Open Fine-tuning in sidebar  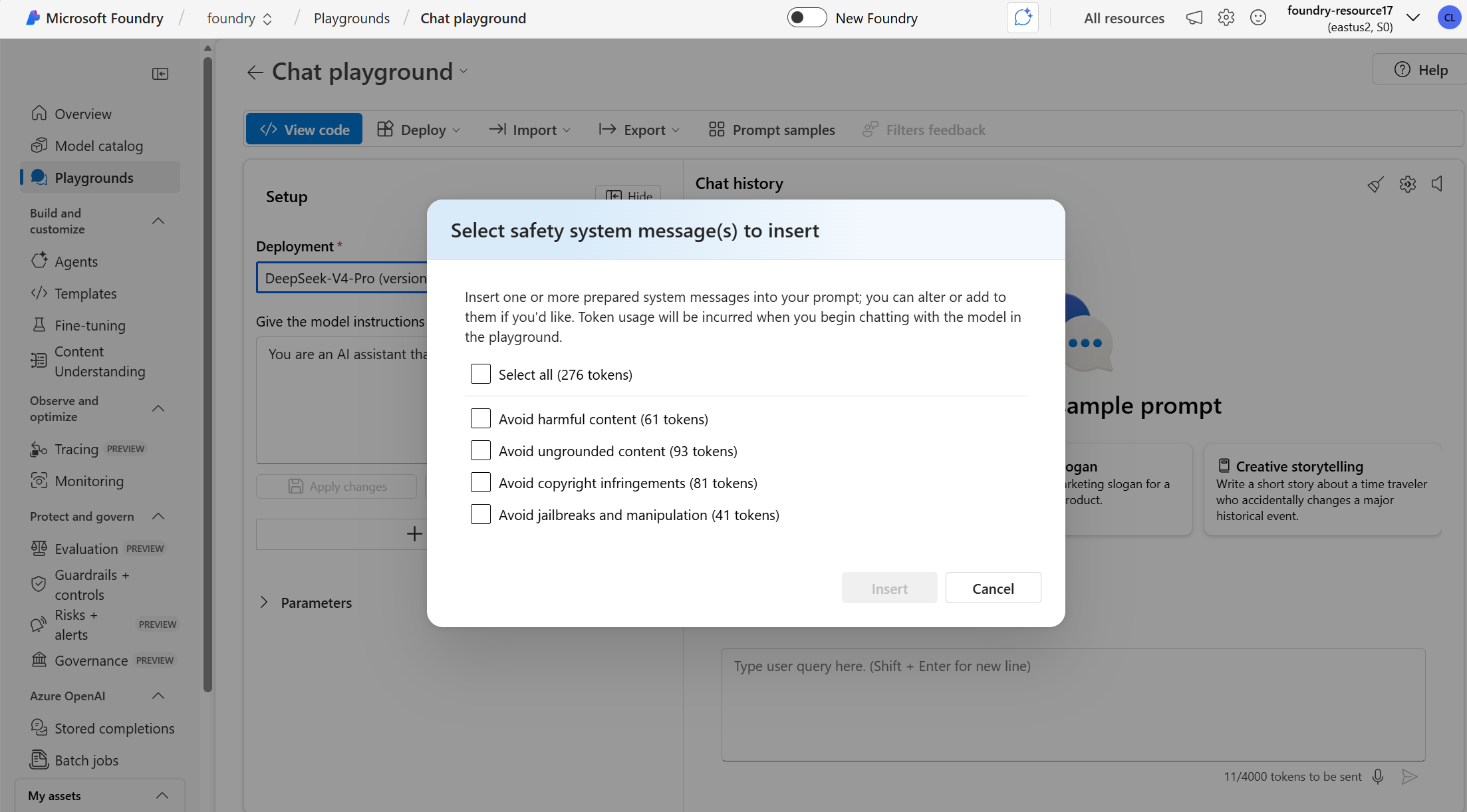click(100, 325)
